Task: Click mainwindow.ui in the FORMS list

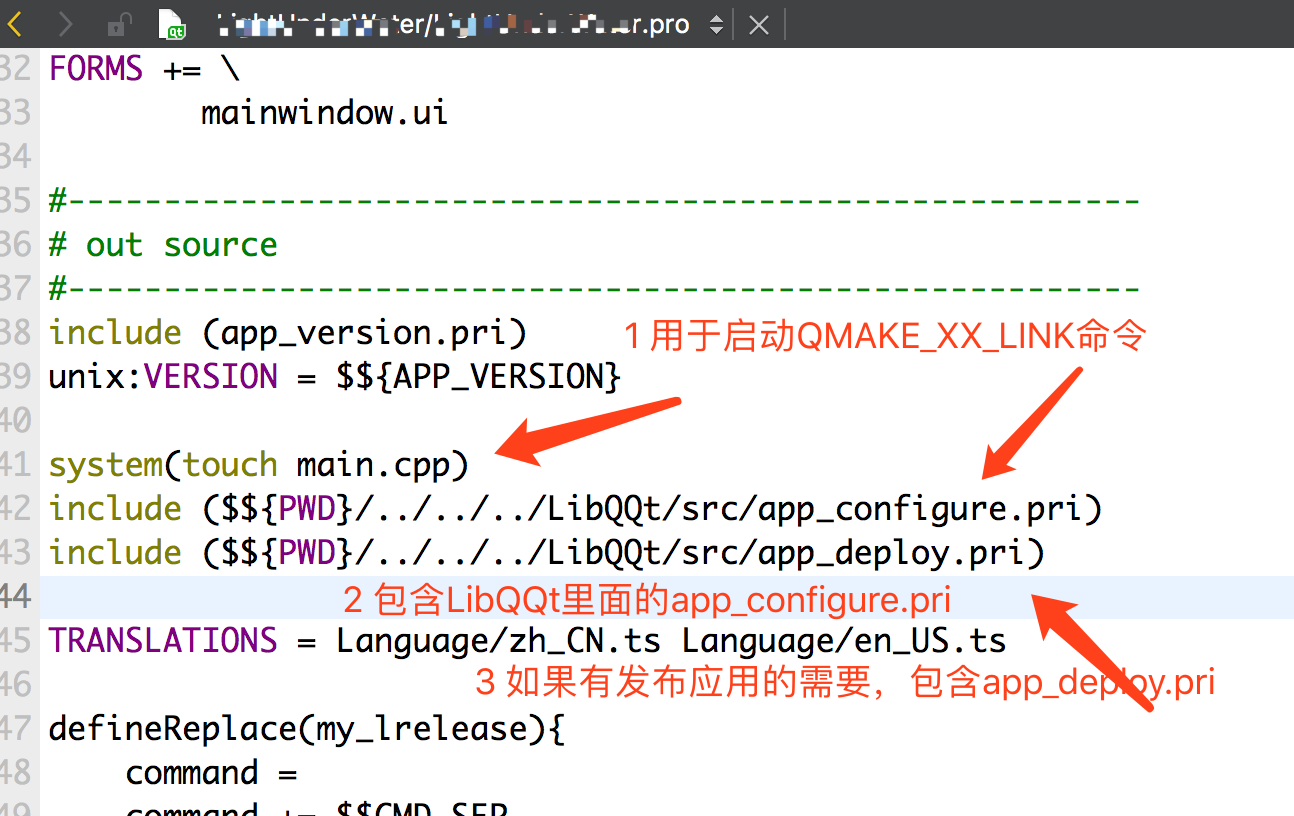Action: (x=324, y=113)
